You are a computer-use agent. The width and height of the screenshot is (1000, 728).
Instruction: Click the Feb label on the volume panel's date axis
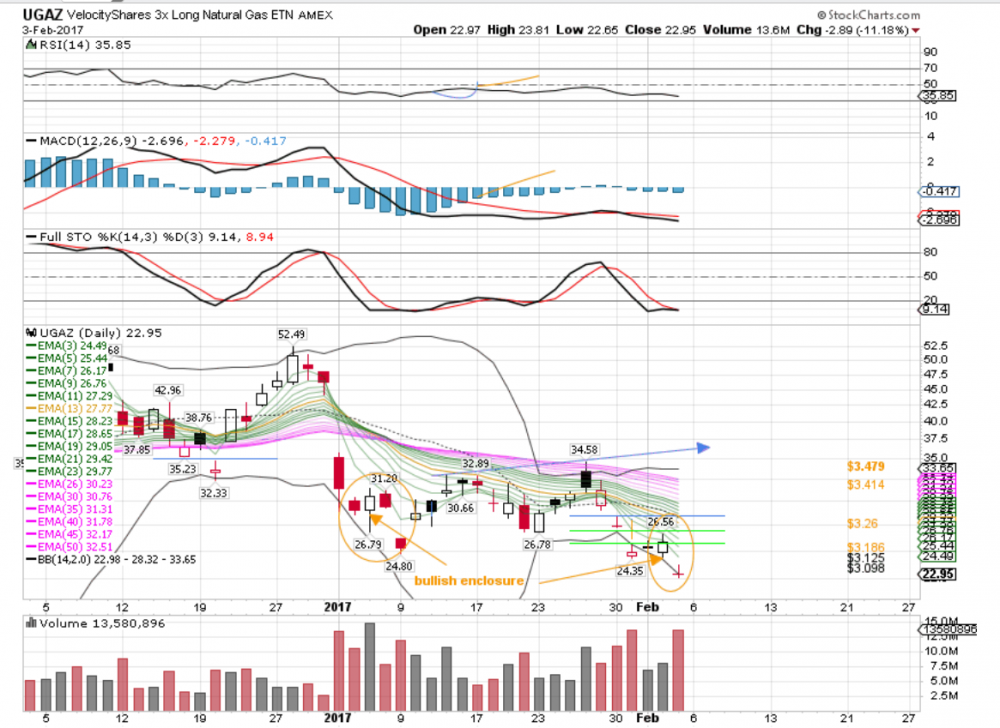[647, 718]
